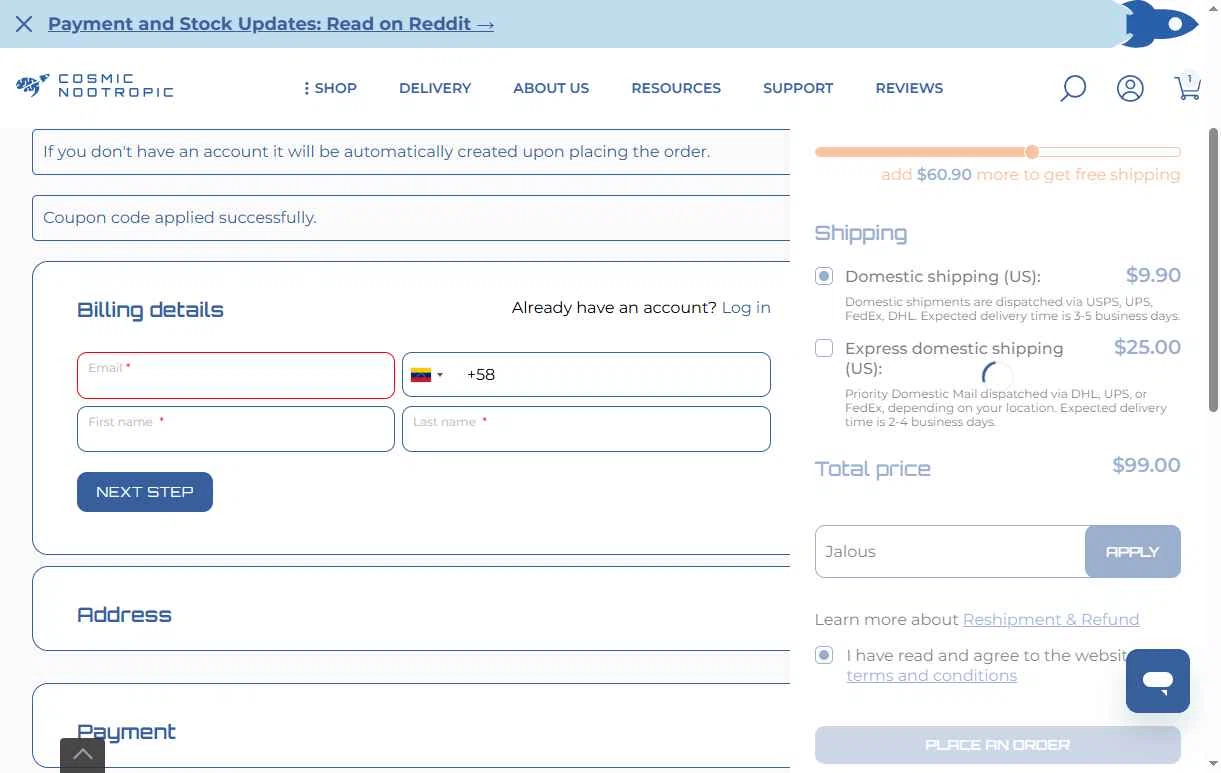Click the Next Step button

pos(145,492)
